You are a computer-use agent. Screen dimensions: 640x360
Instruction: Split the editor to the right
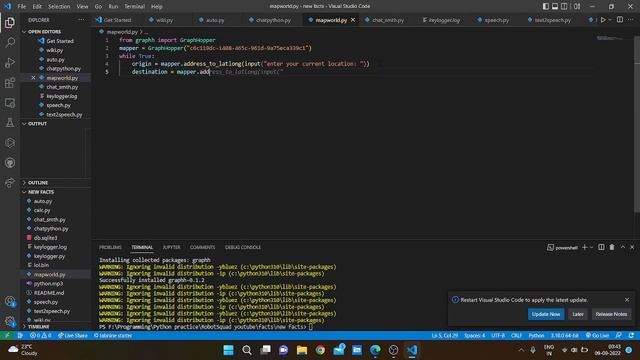620,20
